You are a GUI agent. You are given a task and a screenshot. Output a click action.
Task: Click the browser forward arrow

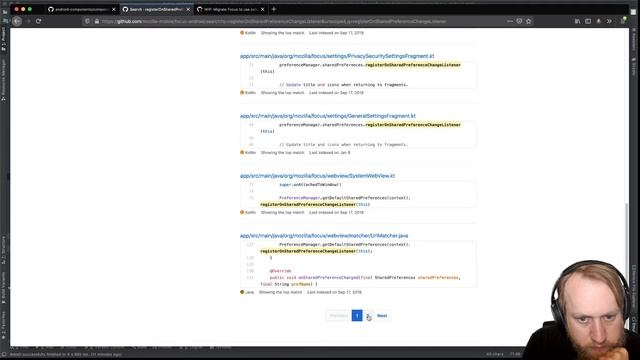tap(29, 21)
